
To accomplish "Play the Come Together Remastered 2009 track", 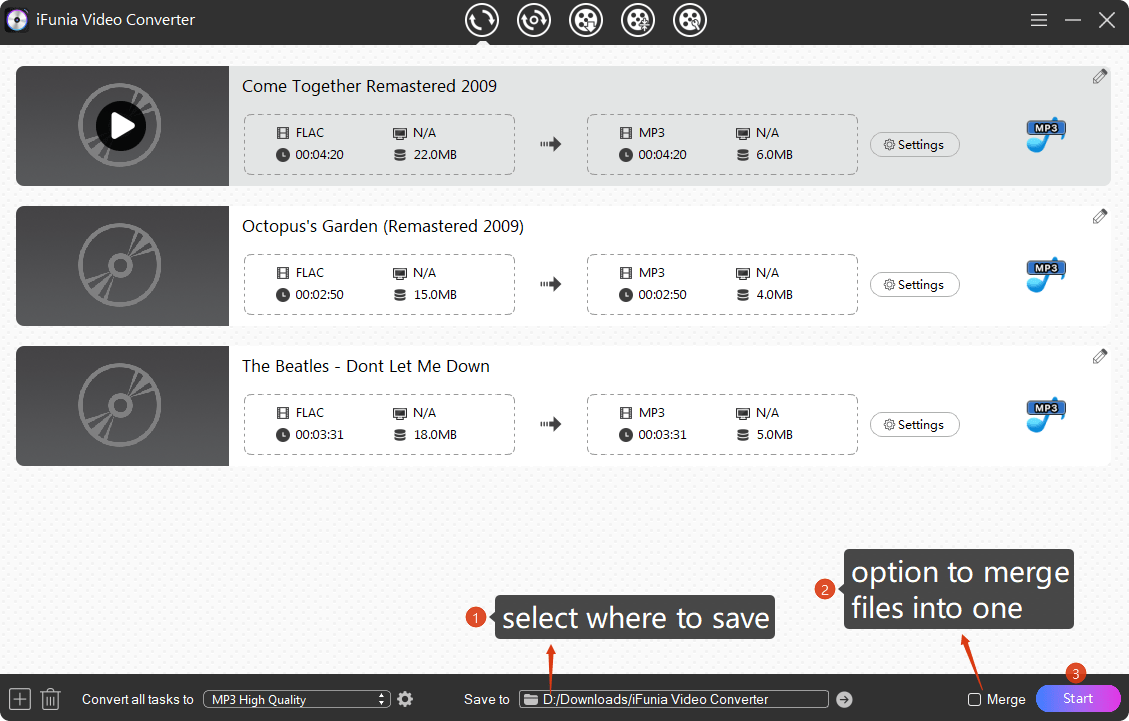I will click(121, 126).
